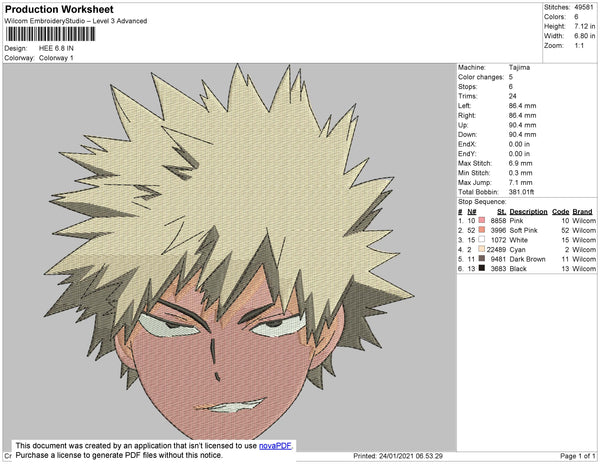Click the Min Stitch value '0.3 mm'
600x464 pixels.
(x=520, y=173)
